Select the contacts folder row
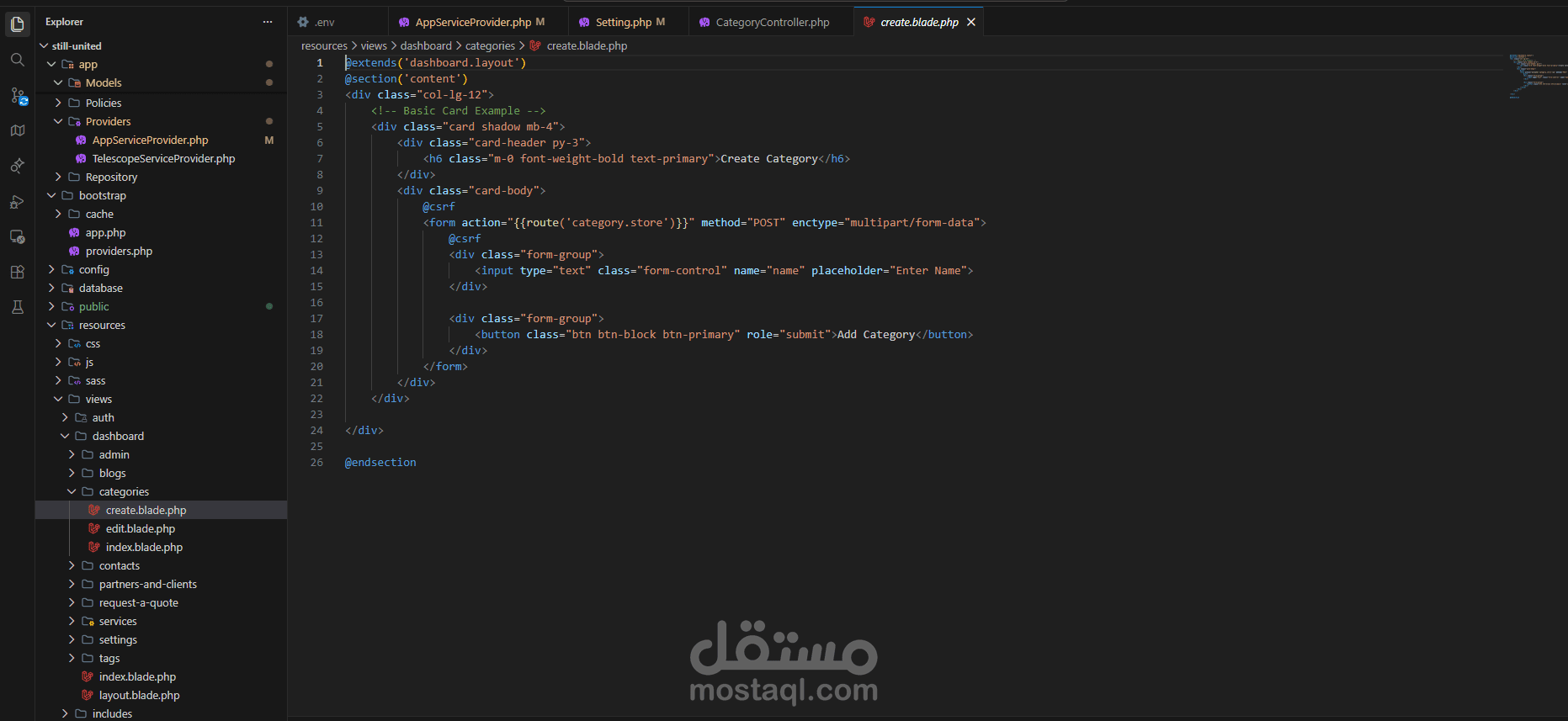This screenshot has height=721, width=1568. (162, 565)
